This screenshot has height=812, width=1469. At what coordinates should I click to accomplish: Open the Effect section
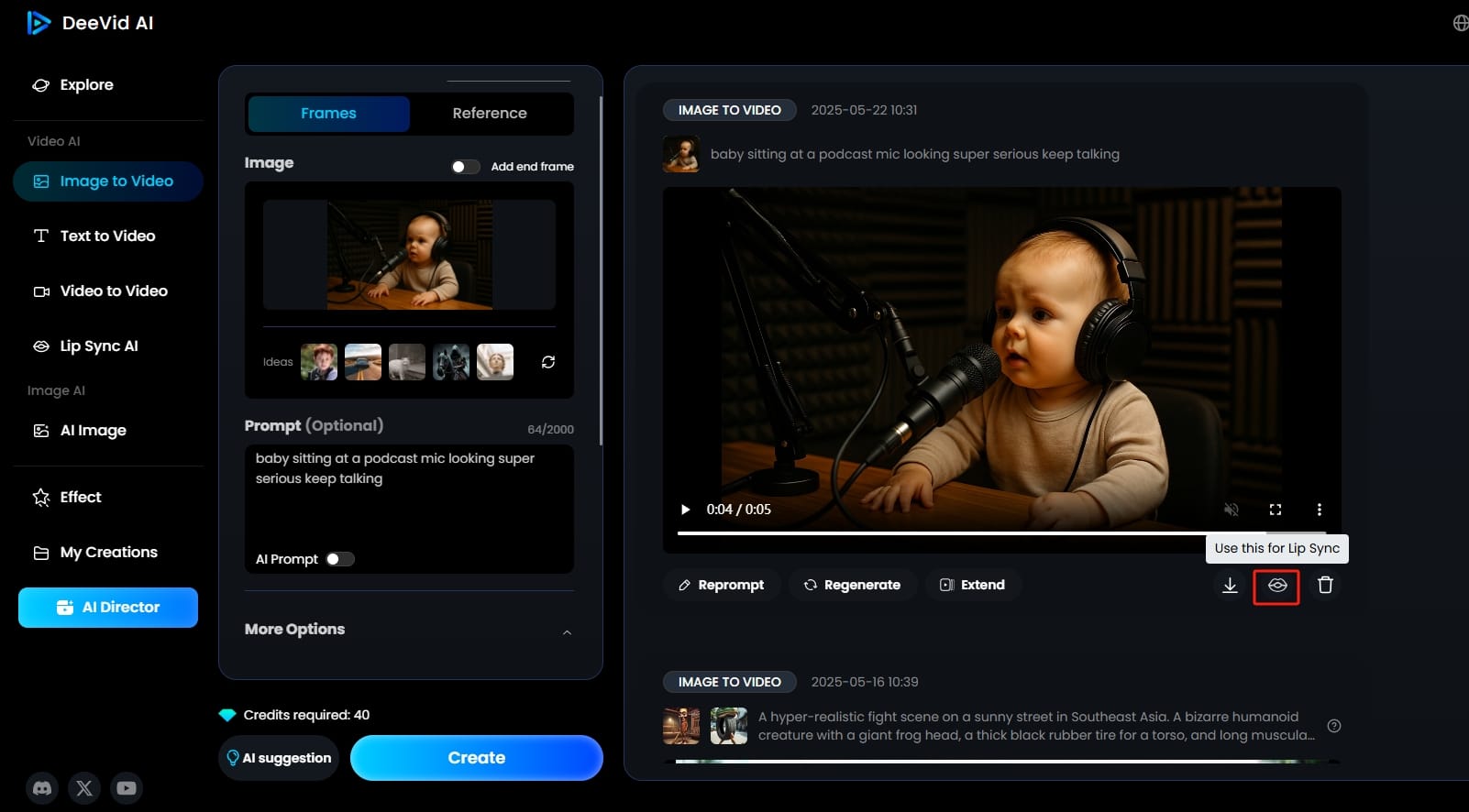68,497
